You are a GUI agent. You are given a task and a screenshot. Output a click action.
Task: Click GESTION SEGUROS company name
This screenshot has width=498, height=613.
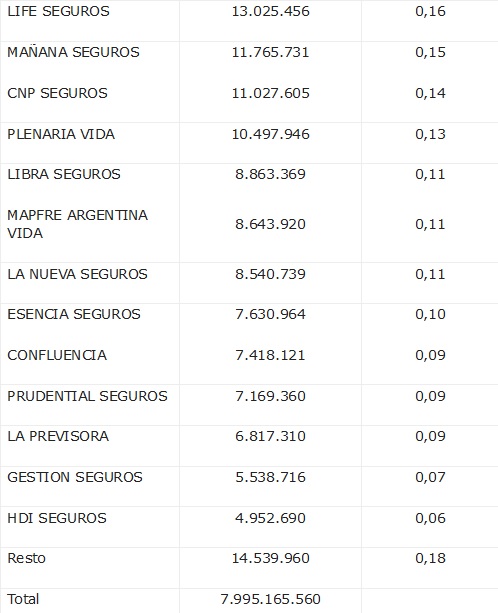tap(75, 477)
